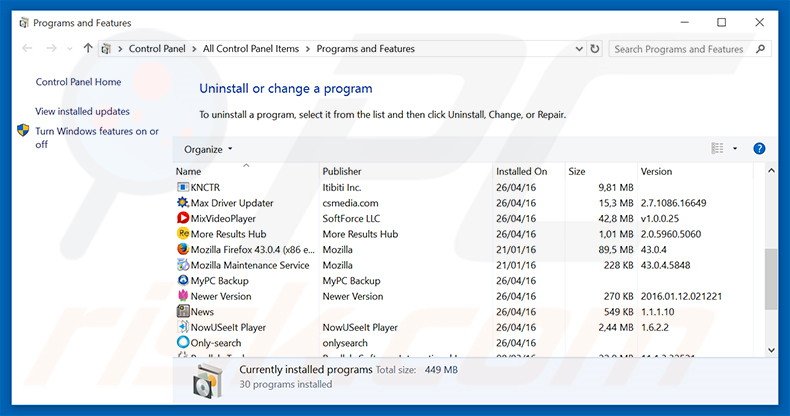Select the Newer Version program name
This screenshot has width=790, height=416.
tap(221, 296)
